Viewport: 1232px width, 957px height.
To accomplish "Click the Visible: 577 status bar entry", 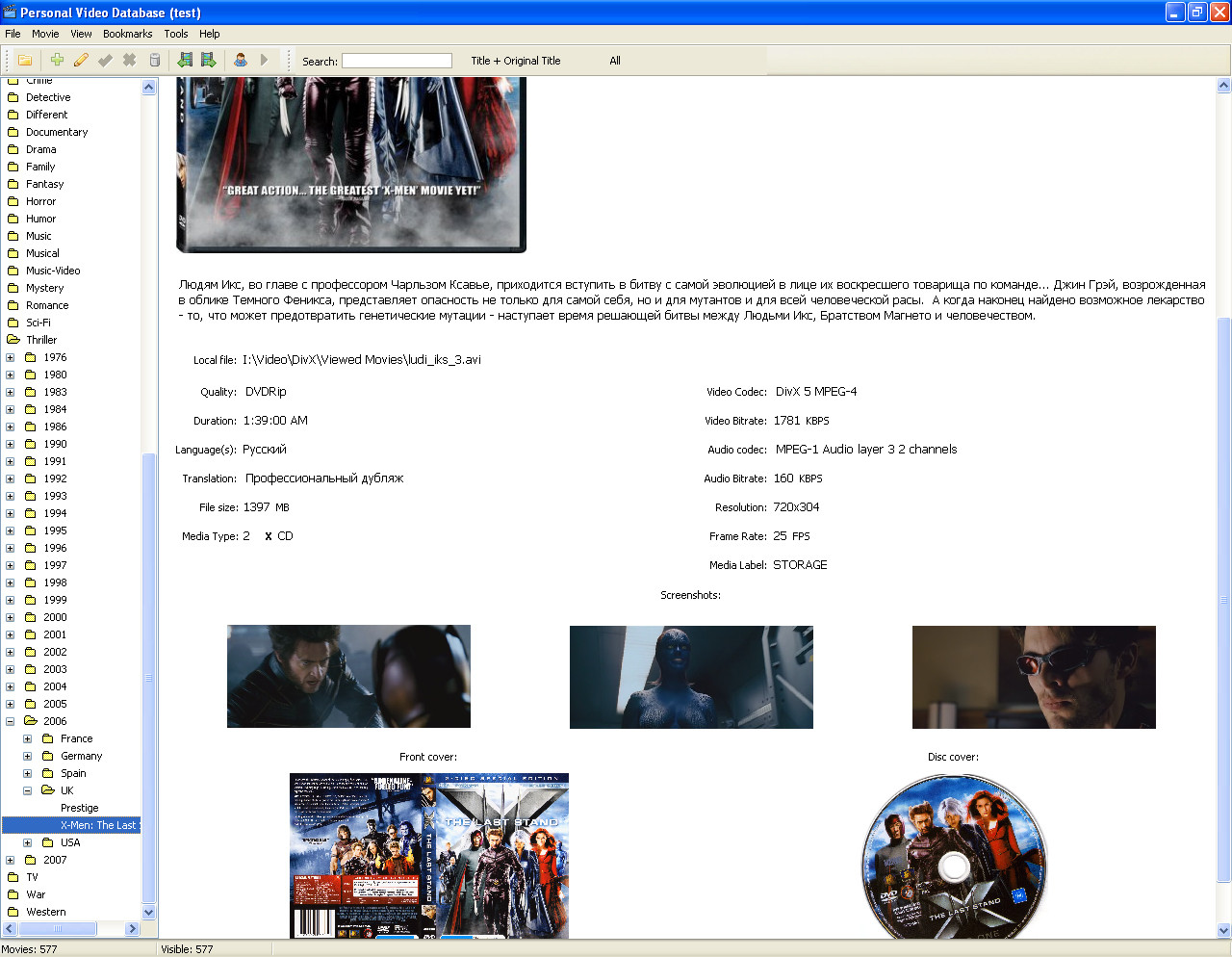I will click(x=187, y=948).
